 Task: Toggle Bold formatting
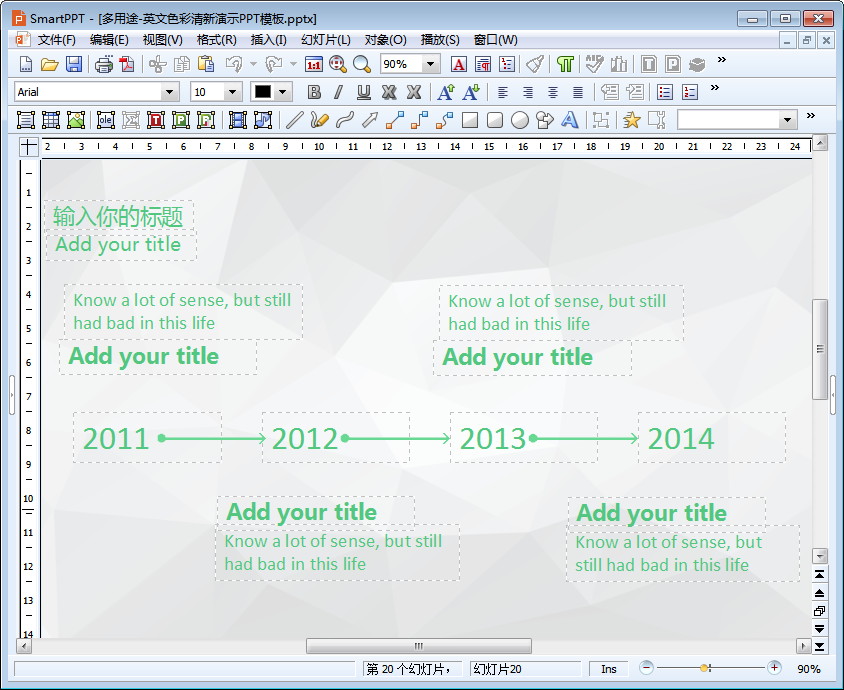click(314, 92)
